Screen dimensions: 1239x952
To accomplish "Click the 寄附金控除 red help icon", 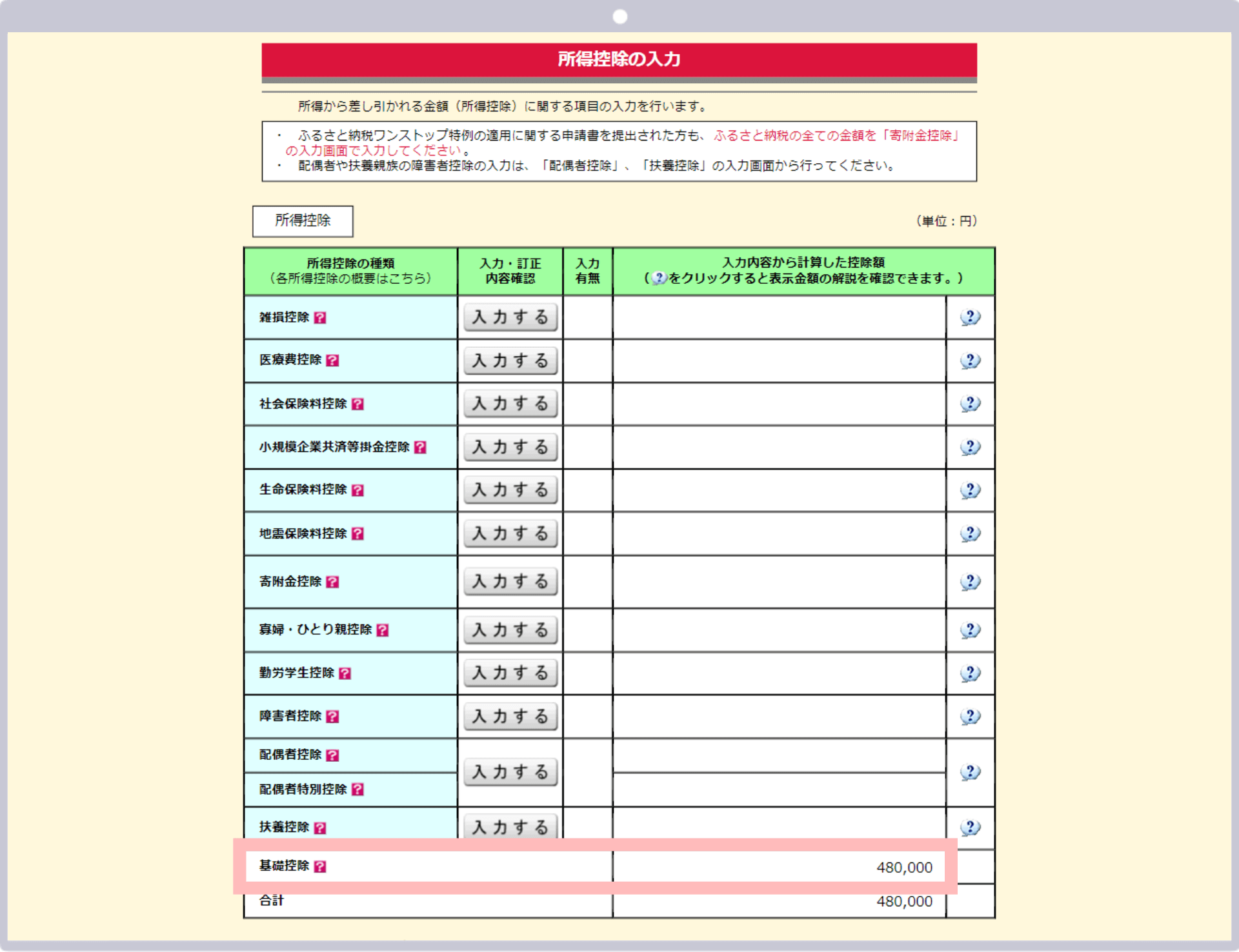I will [332, 582].
